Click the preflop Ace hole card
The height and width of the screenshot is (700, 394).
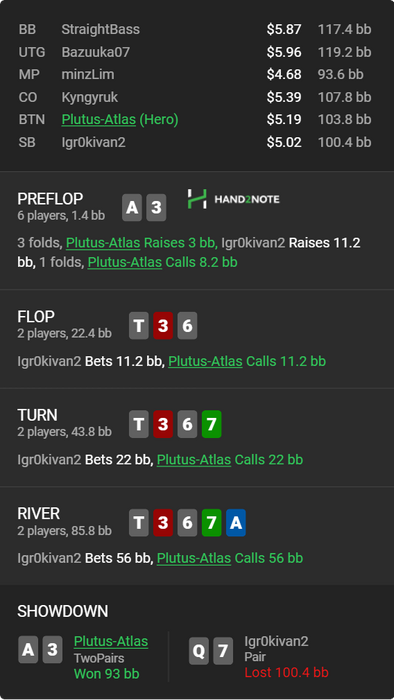132,208
